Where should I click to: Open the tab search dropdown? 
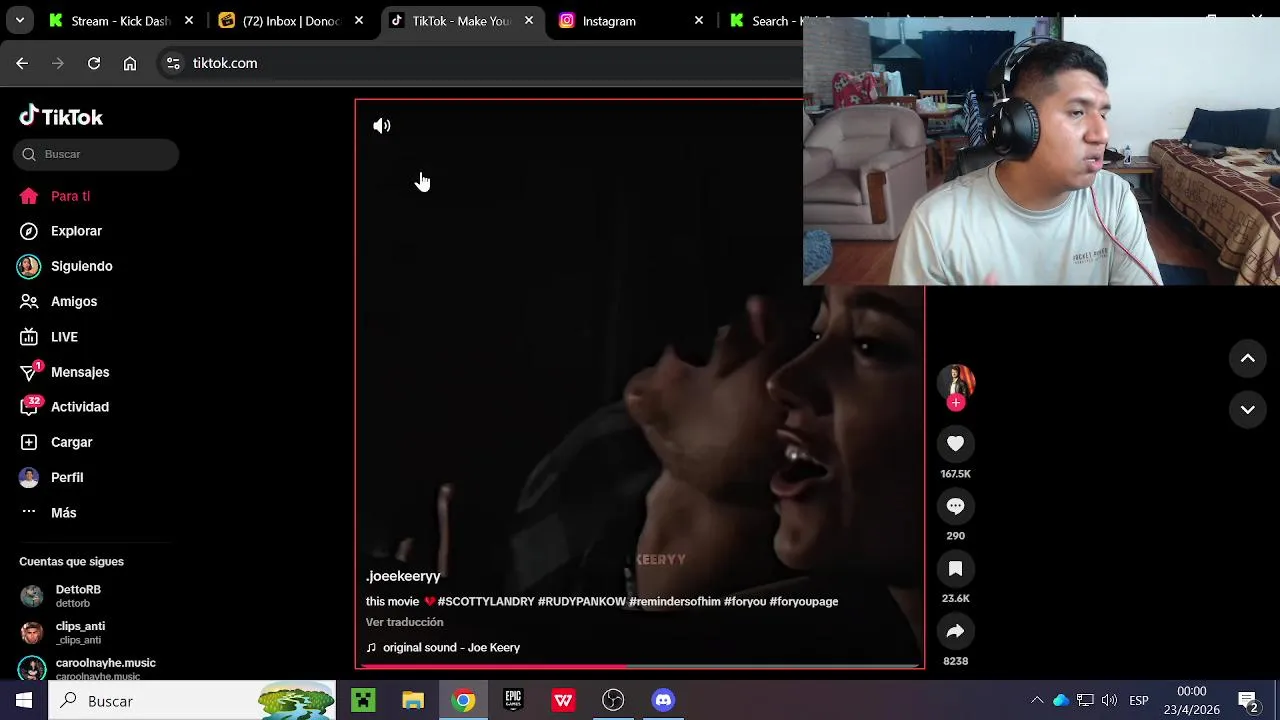pos(20,20)
